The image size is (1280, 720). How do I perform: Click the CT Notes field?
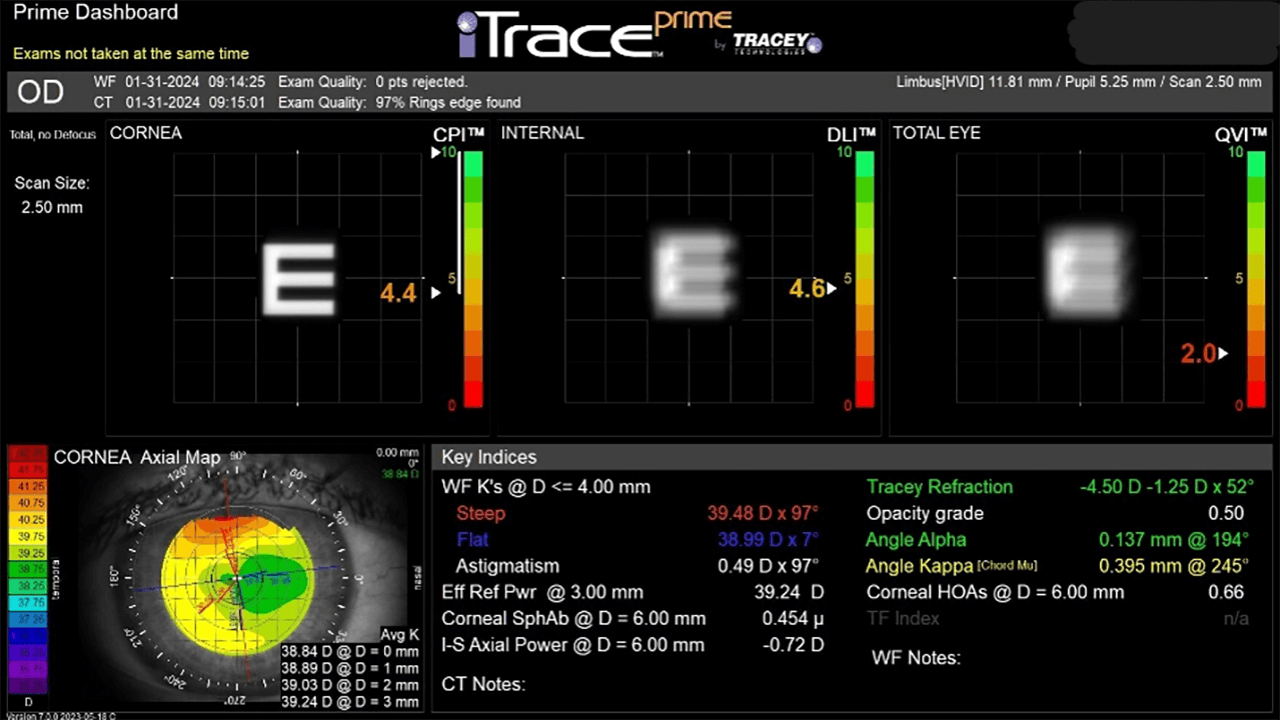(484, 685)
